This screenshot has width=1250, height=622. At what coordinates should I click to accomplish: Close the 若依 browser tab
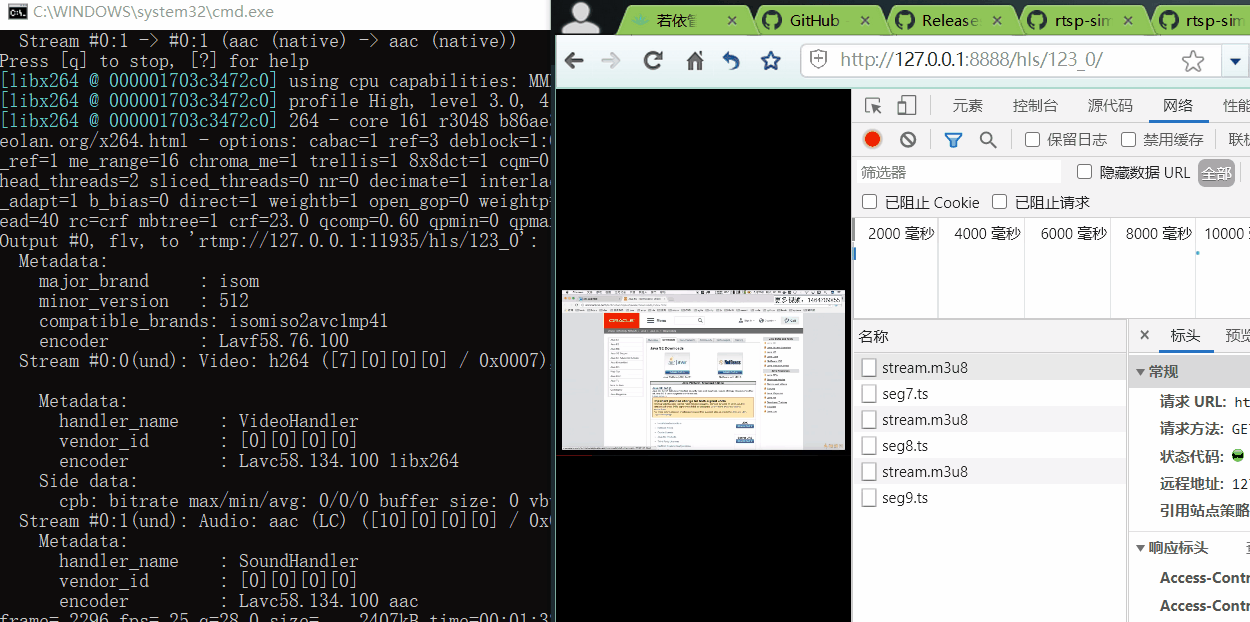(732, 20)
